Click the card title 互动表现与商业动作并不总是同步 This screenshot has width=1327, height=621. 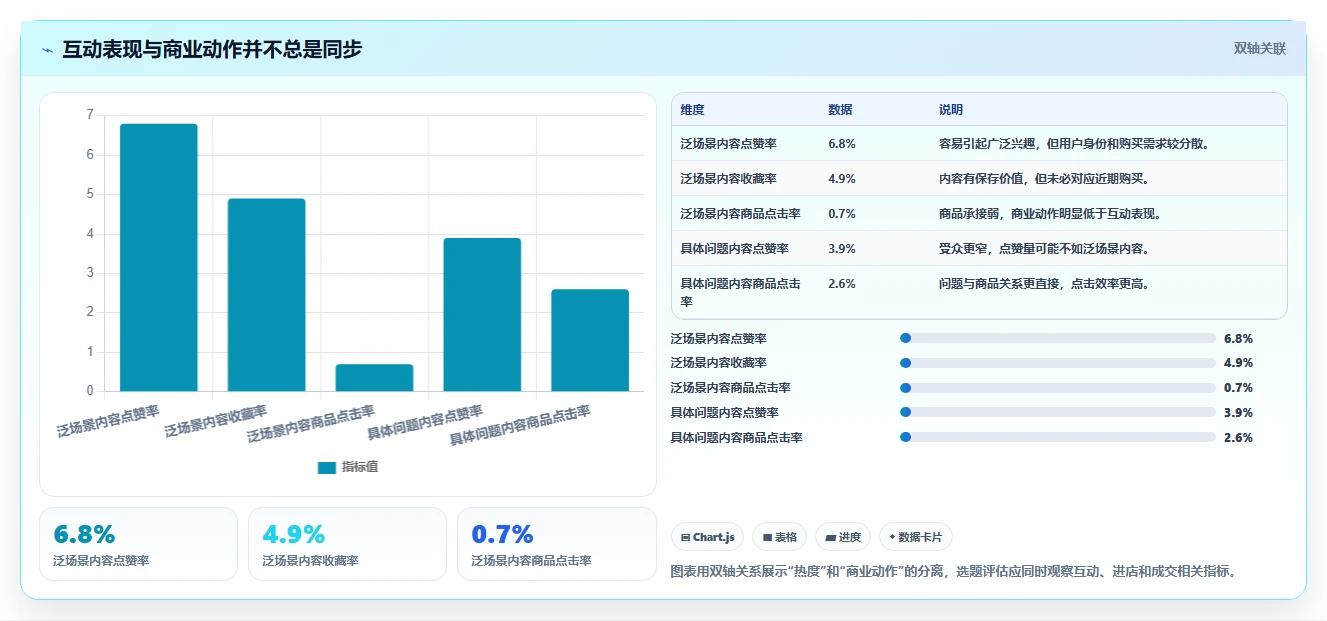212,49
